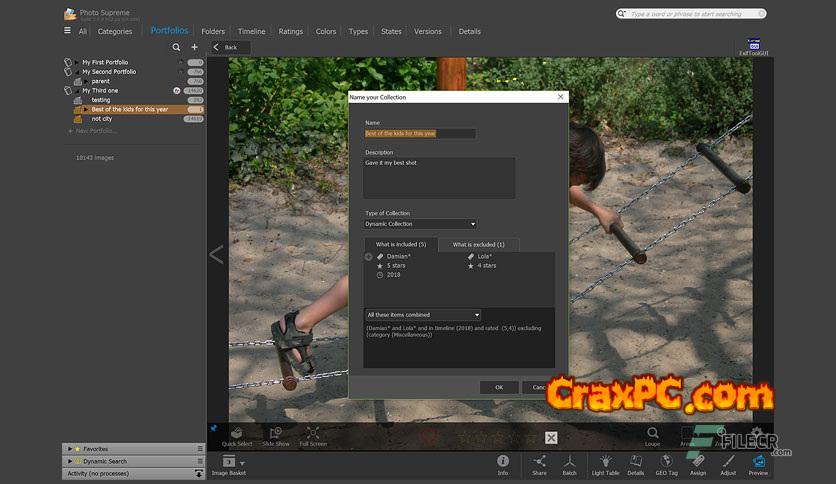The width and height of the screenshot is (836, 484).
Task: Toggle the Preview button
Action: click(x=759, y=462)
